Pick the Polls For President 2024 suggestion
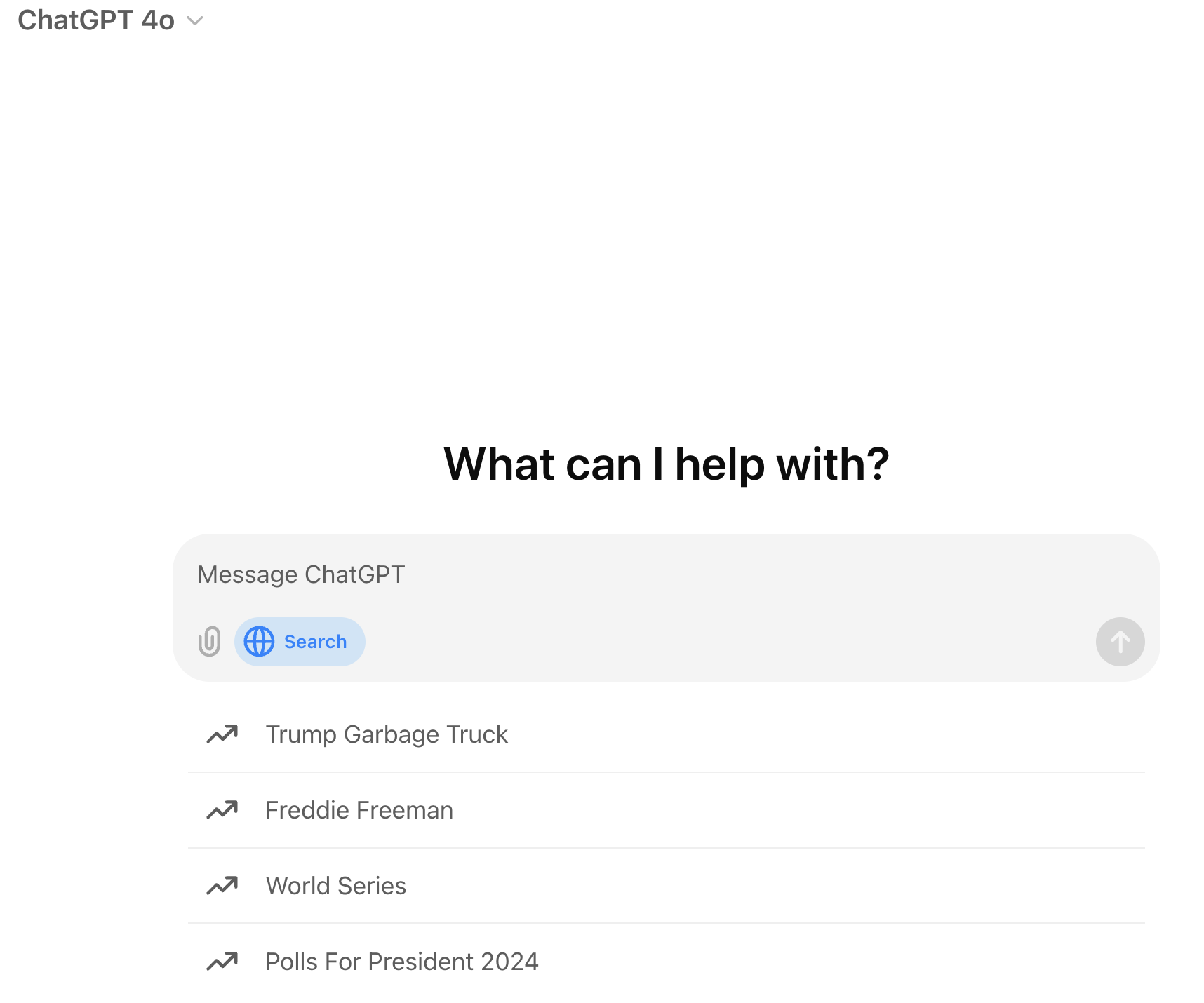Screen dimensions: 1204x1003 point(666,962)
